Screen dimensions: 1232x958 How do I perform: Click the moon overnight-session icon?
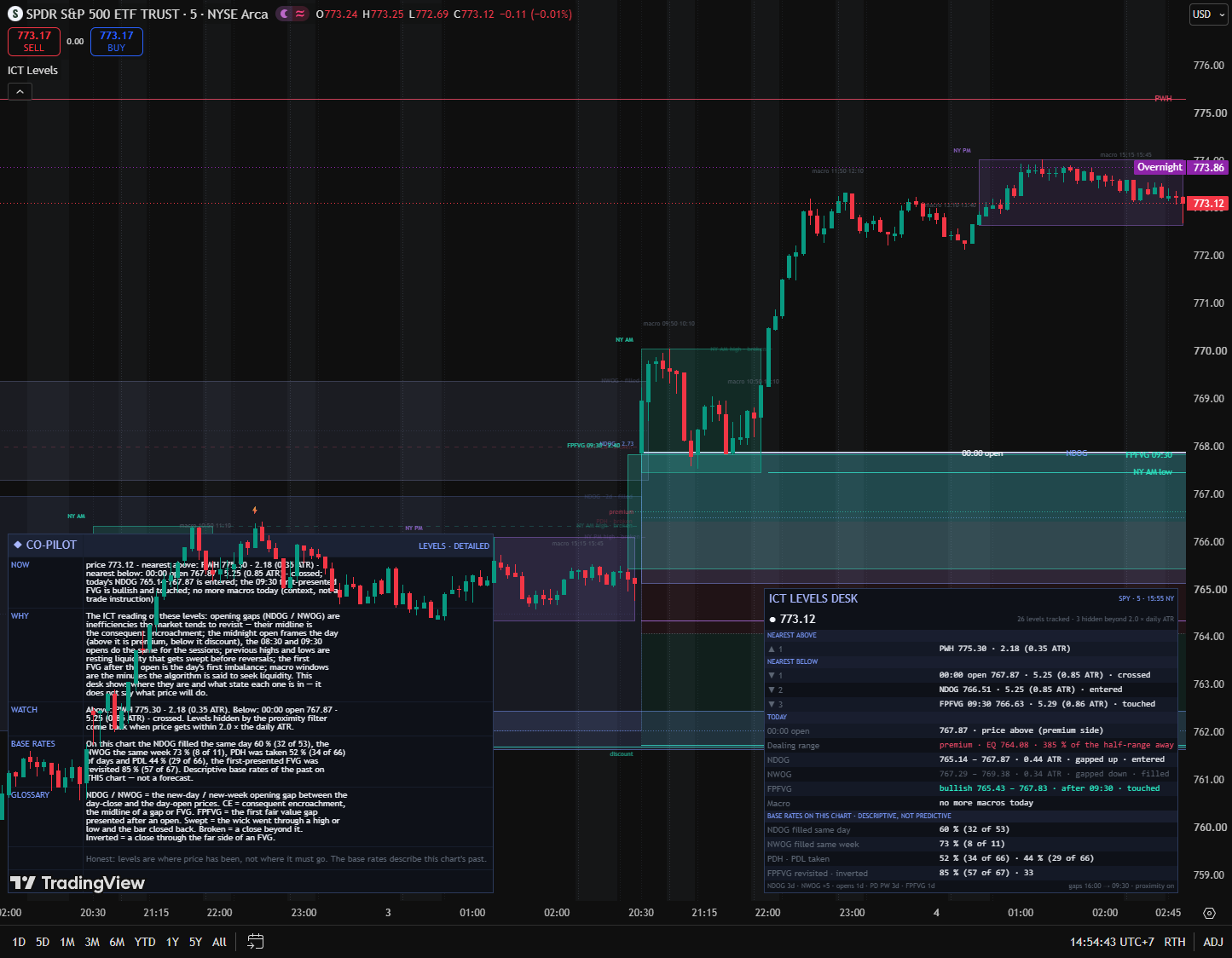point(284,14)
